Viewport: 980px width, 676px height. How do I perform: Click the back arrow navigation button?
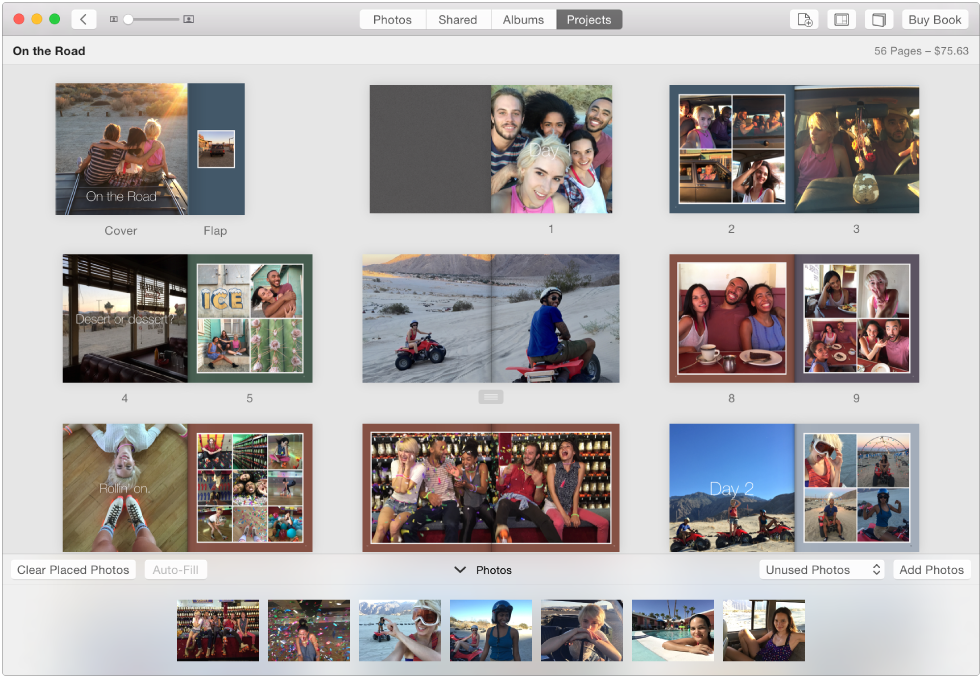click(84, 19)
